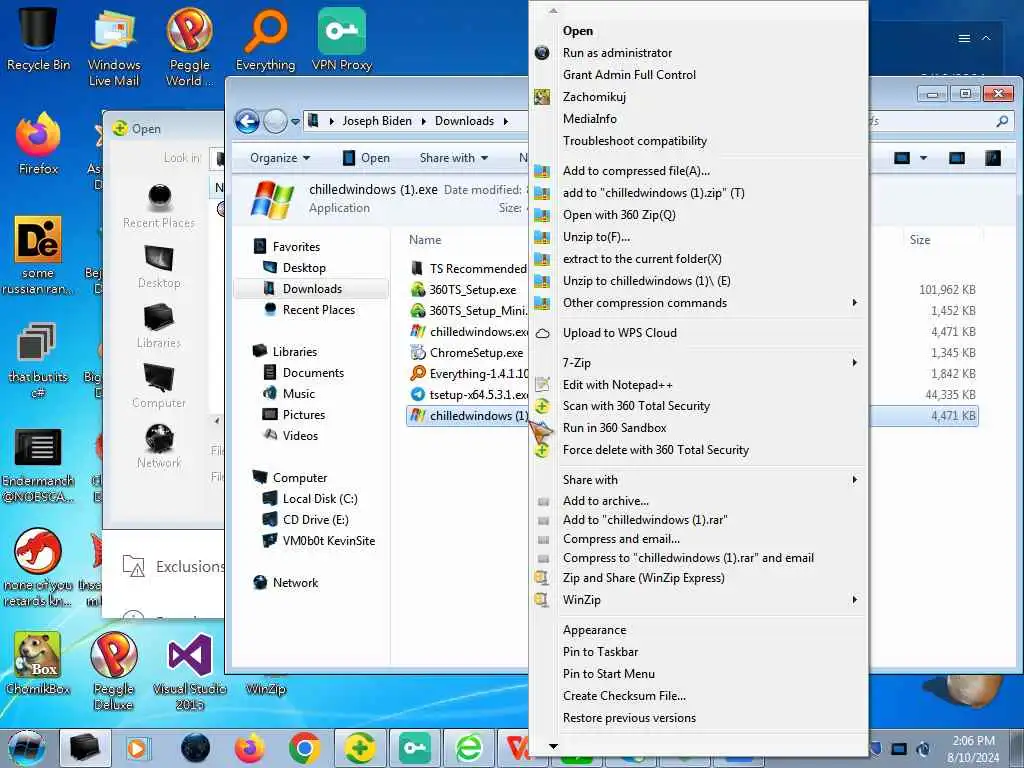Open the change view dropdown arrow

coord(923,157)
